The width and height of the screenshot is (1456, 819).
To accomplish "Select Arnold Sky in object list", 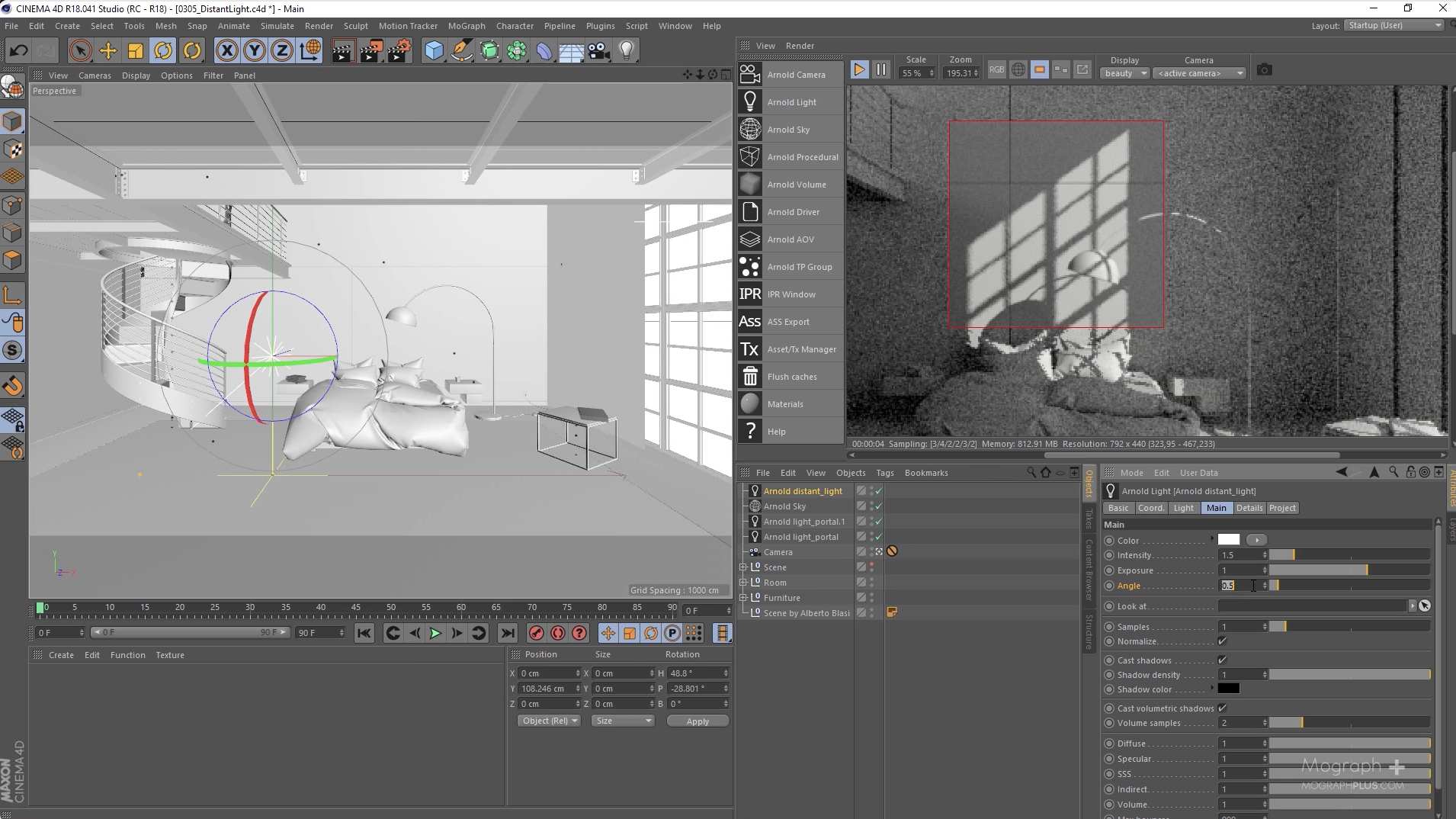I will [784, 506].
